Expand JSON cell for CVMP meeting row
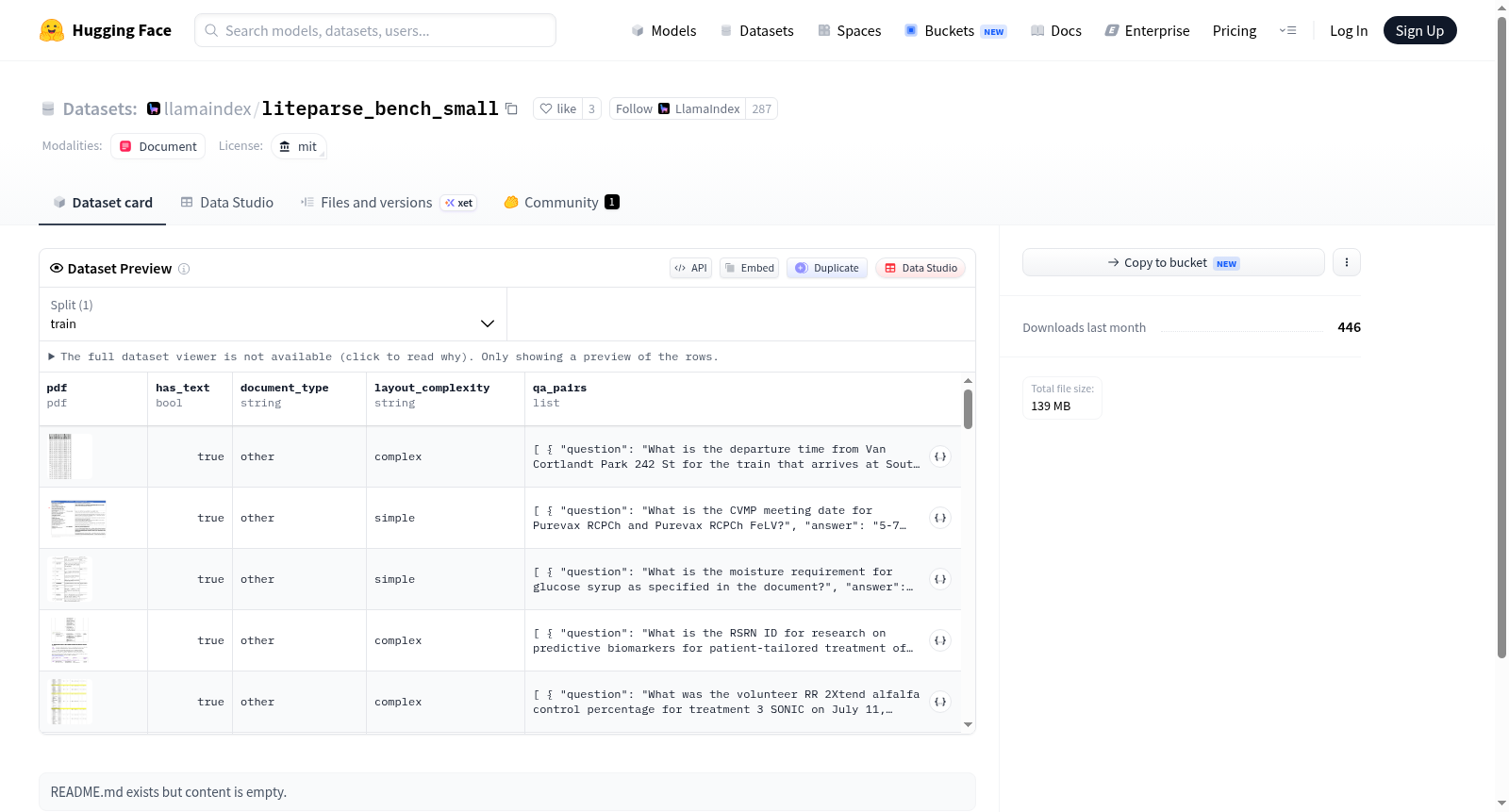This screenshot has width=1509, height=812. click(940, 518)
